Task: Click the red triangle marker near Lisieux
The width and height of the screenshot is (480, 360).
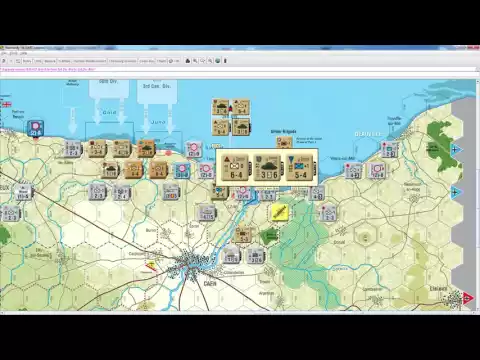Action: 468,298
